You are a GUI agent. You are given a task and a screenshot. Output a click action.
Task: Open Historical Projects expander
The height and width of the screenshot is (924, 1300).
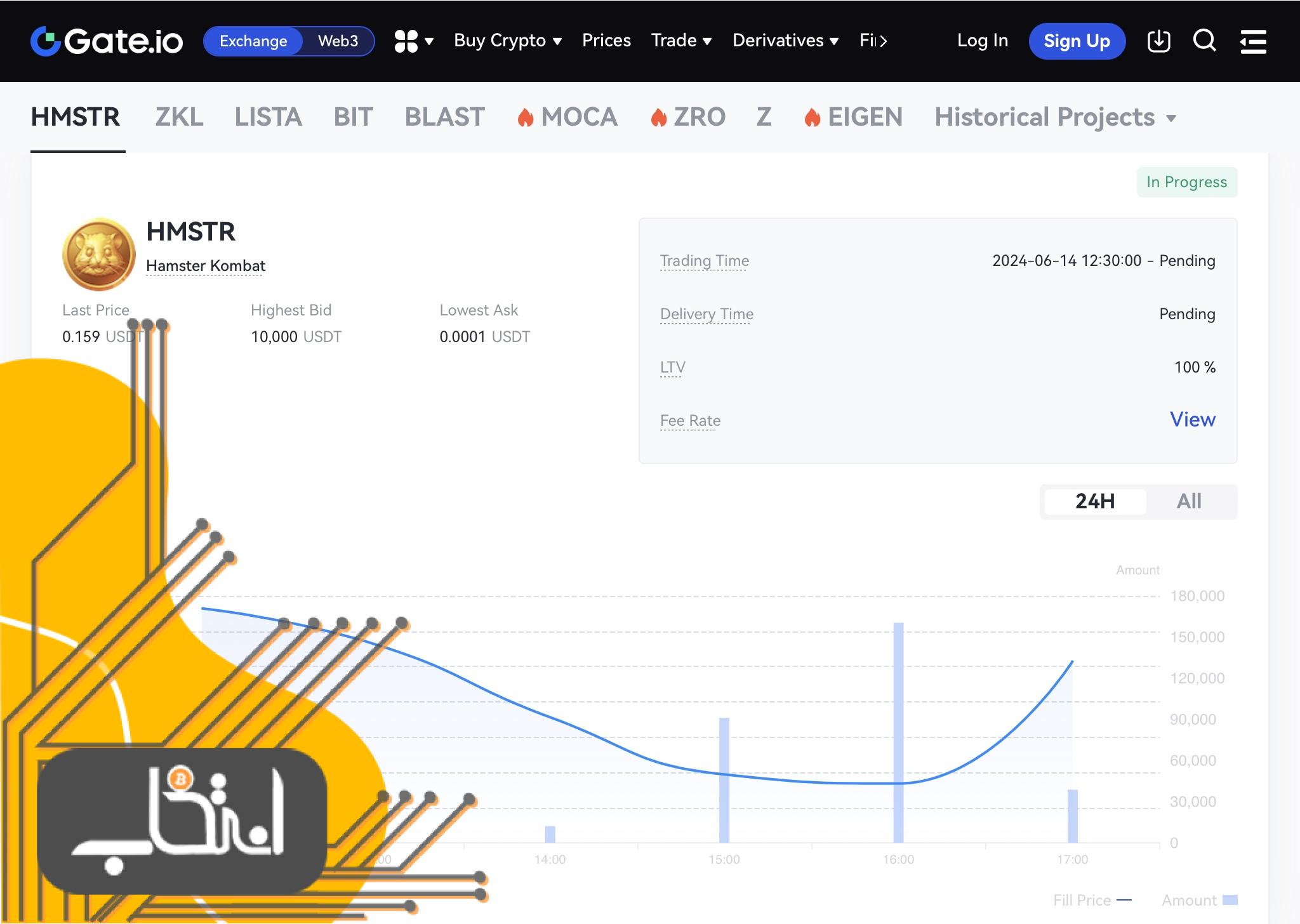(x=1055, y=116)
